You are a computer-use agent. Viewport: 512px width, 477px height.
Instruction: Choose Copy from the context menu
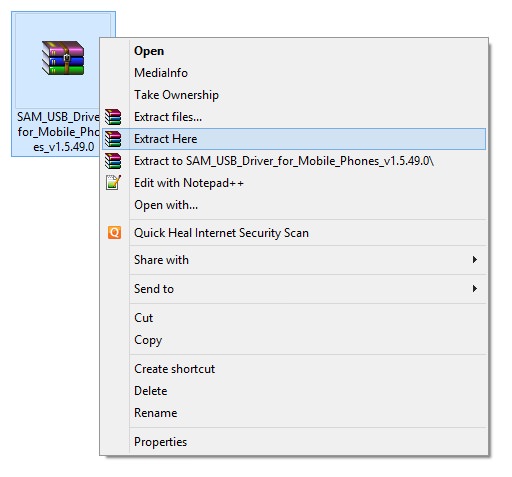pos(294,340)
